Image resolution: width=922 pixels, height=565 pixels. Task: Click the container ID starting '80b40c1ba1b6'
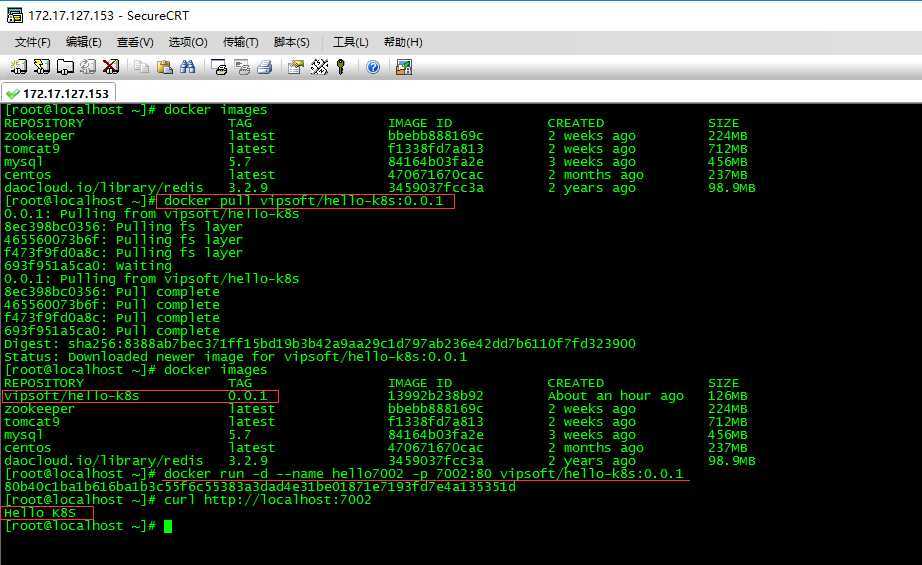pos(260,487)
